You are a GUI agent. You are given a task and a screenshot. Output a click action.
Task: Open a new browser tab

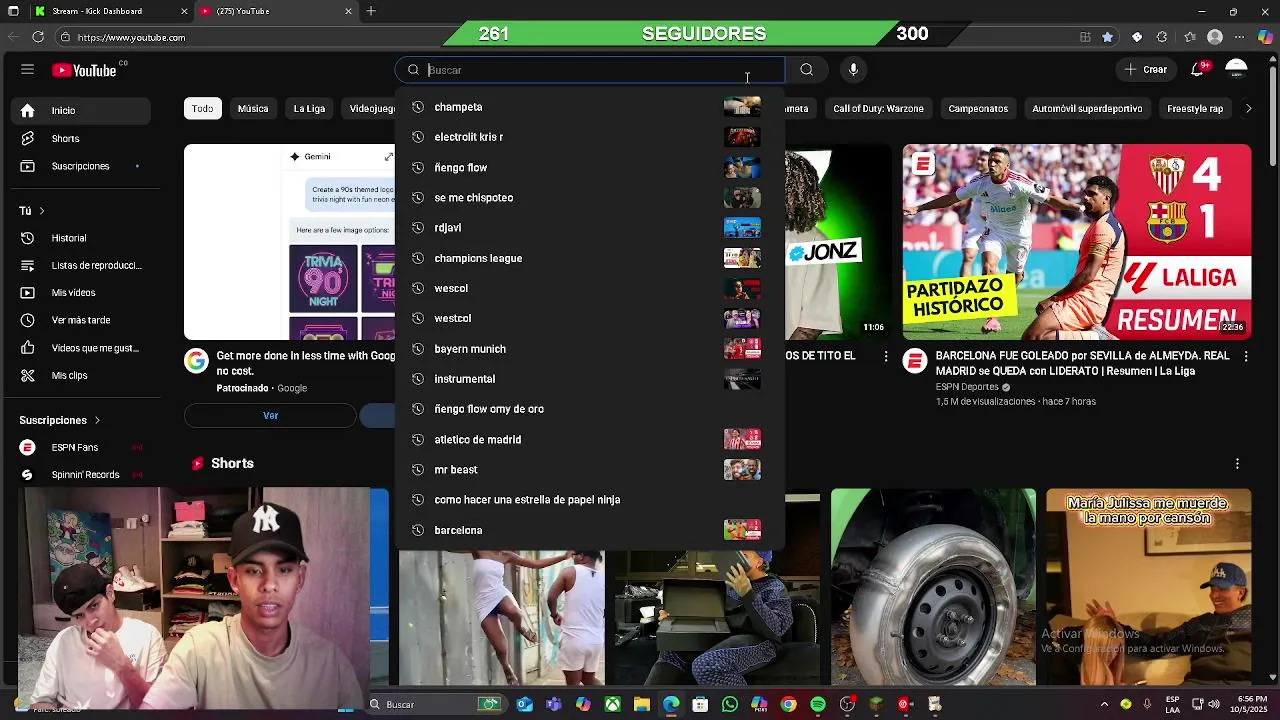point(371,11)
